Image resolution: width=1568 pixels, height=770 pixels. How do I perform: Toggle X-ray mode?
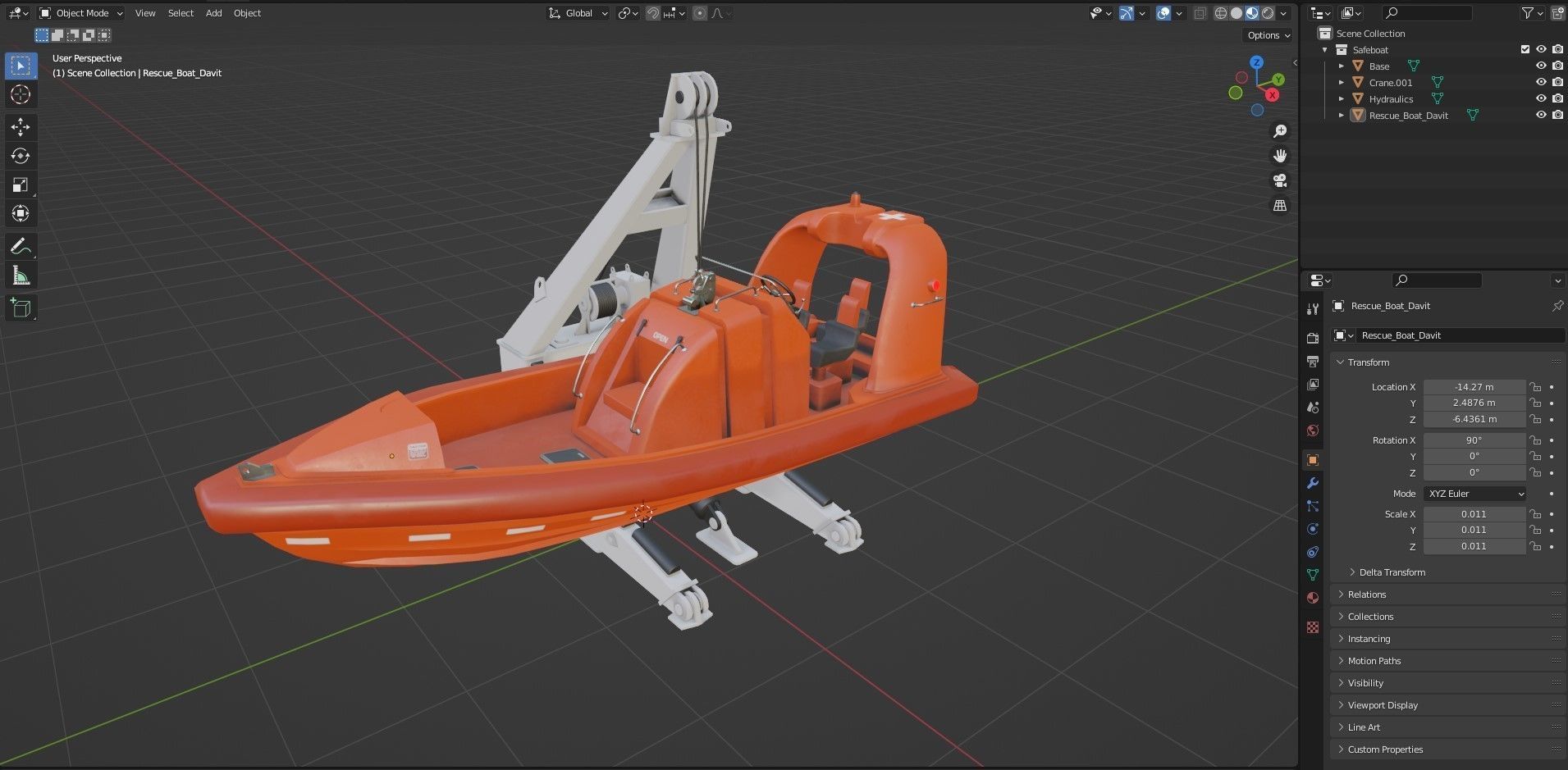click(1200, 13)
